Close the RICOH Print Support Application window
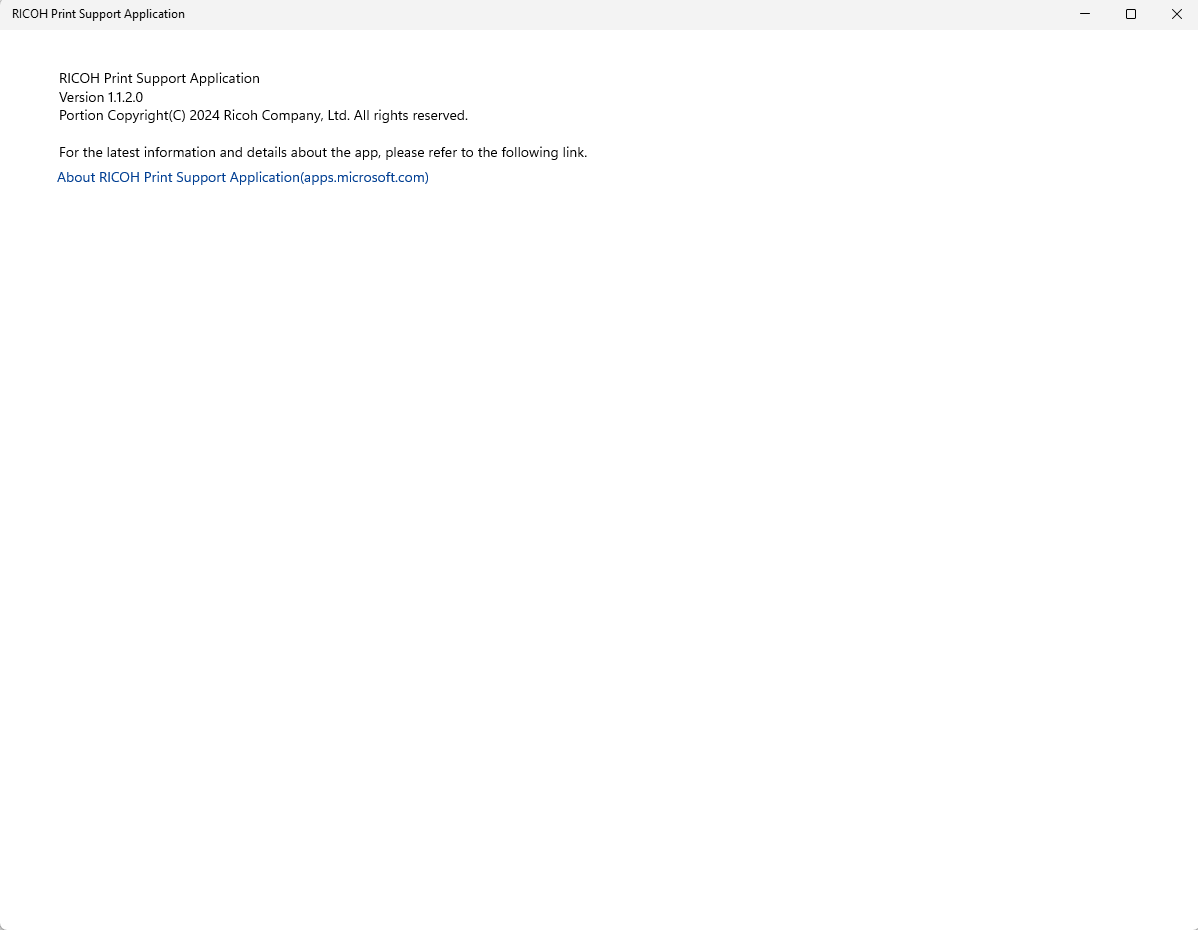Image resolution: width=1198 pixels, height=930 pixels. pos(1176,14)
